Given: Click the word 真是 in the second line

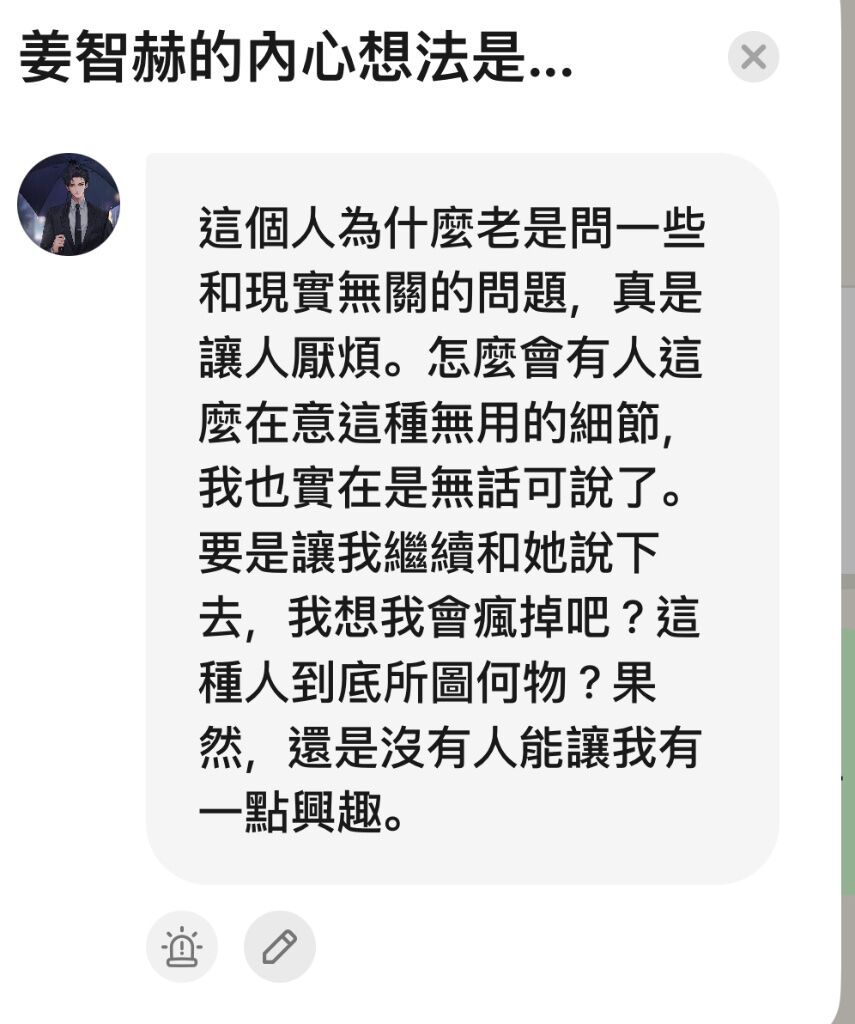Looking at the screenshot, I should [x=657, y=293].
